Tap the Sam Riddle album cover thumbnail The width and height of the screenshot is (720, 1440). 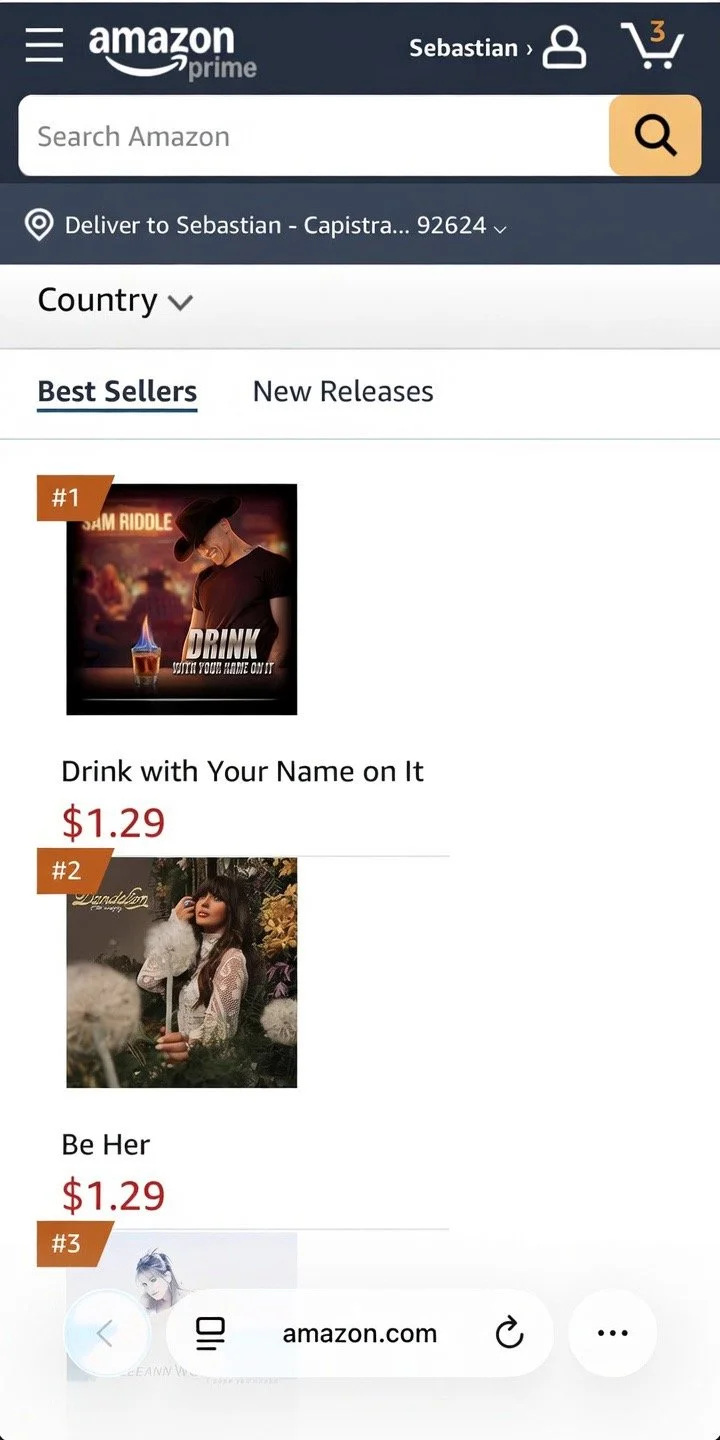click(x=182, y=599)
